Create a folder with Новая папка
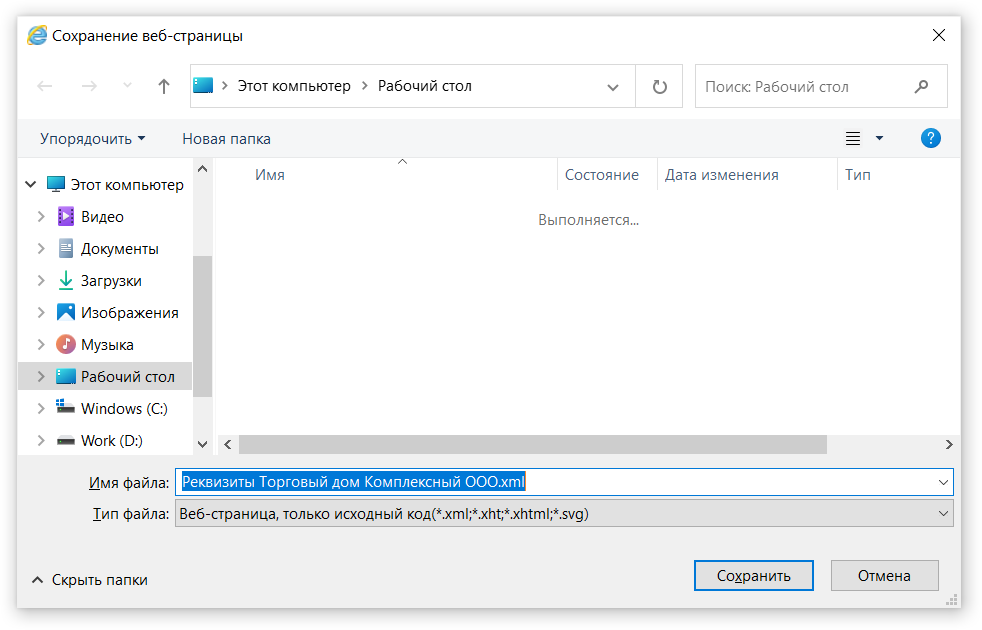Screen dimensions: 982x630 pyautogui.click(x=226, y=139)
